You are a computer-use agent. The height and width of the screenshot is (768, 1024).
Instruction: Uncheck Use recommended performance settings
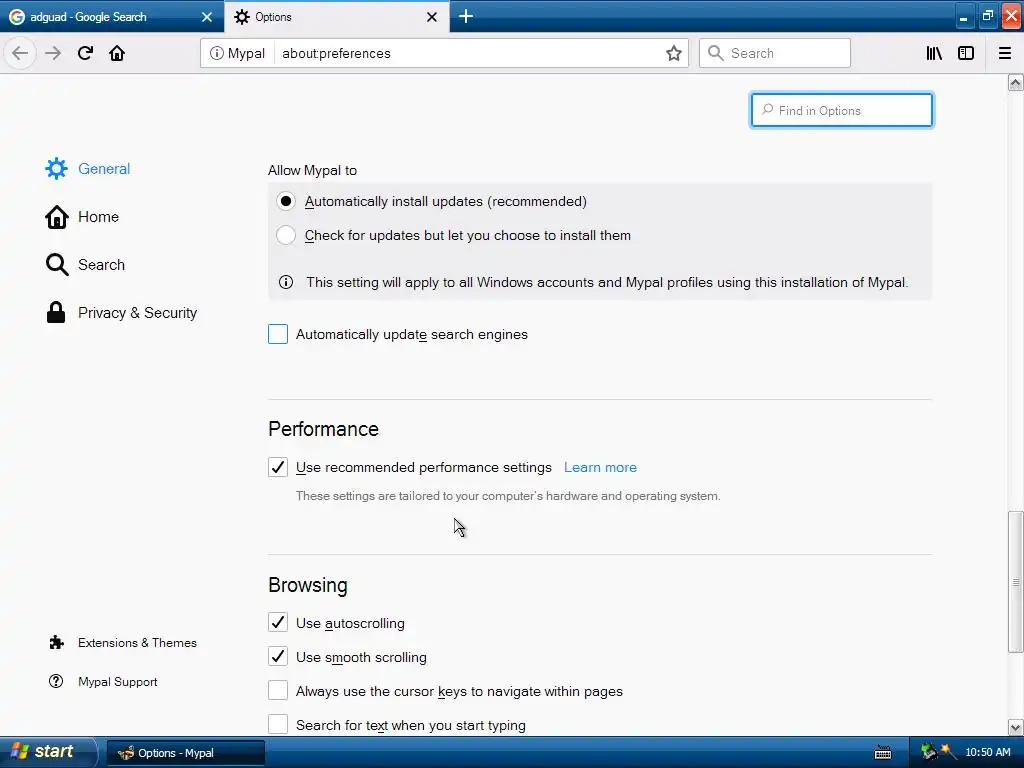click(x=278, y=467)
